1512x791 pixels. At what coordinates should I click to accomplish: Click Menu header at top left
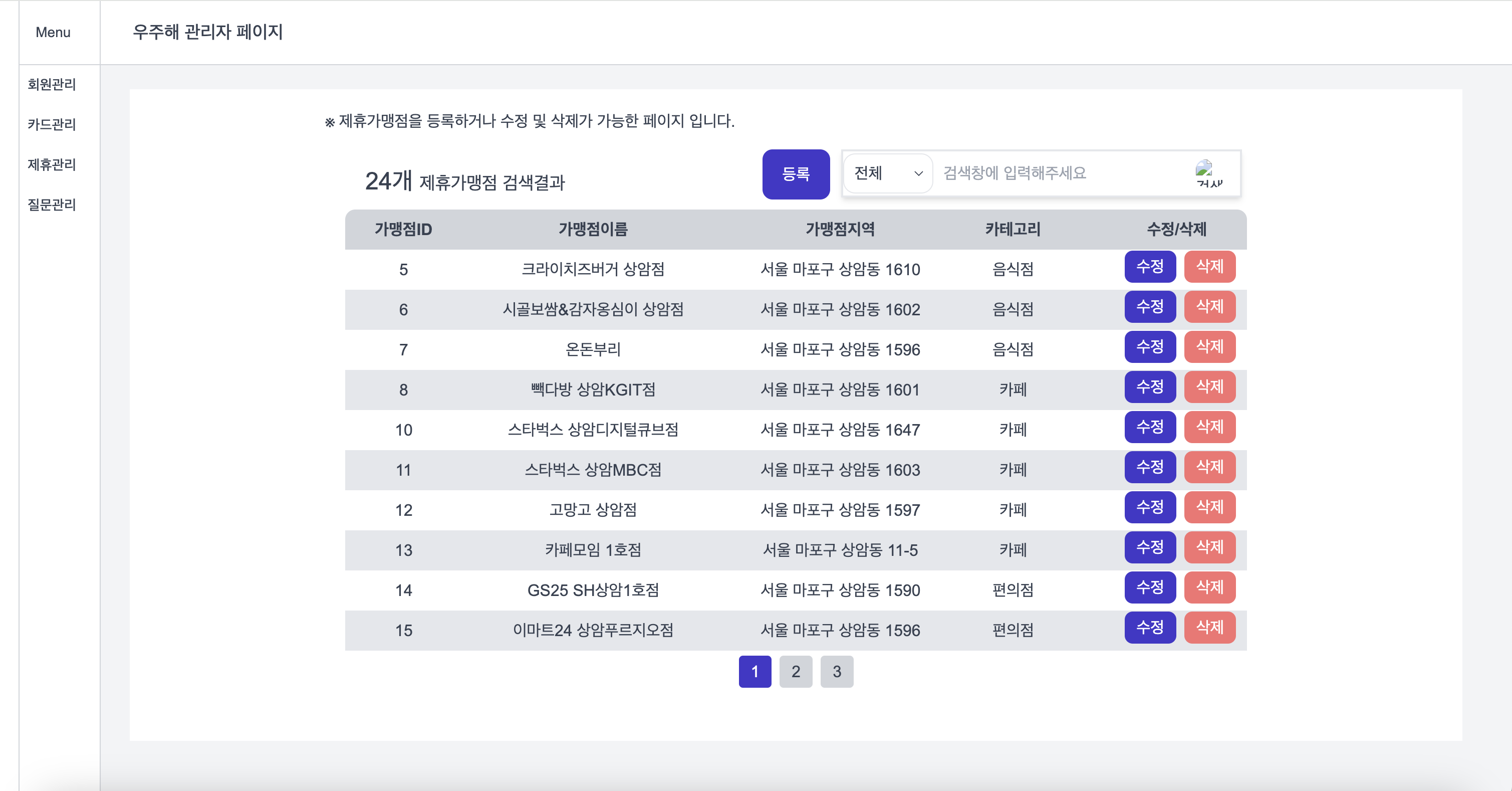pyautogui.click(x=53, y=32)
